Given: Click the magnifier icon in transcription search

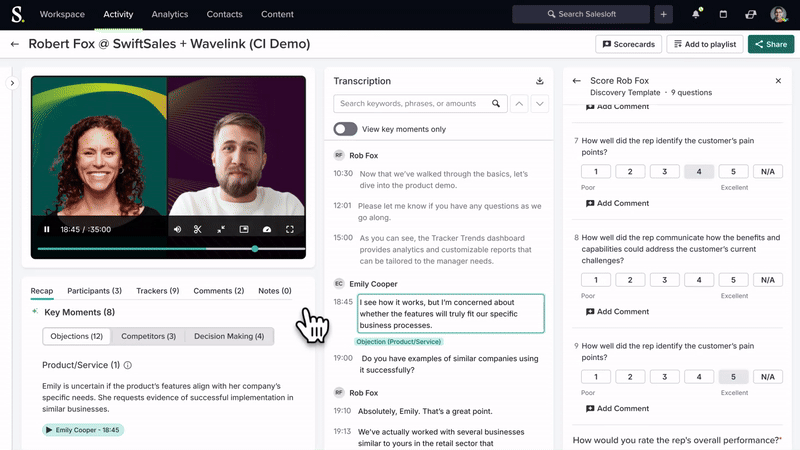Looking at the screenshot, I should 495,104.
